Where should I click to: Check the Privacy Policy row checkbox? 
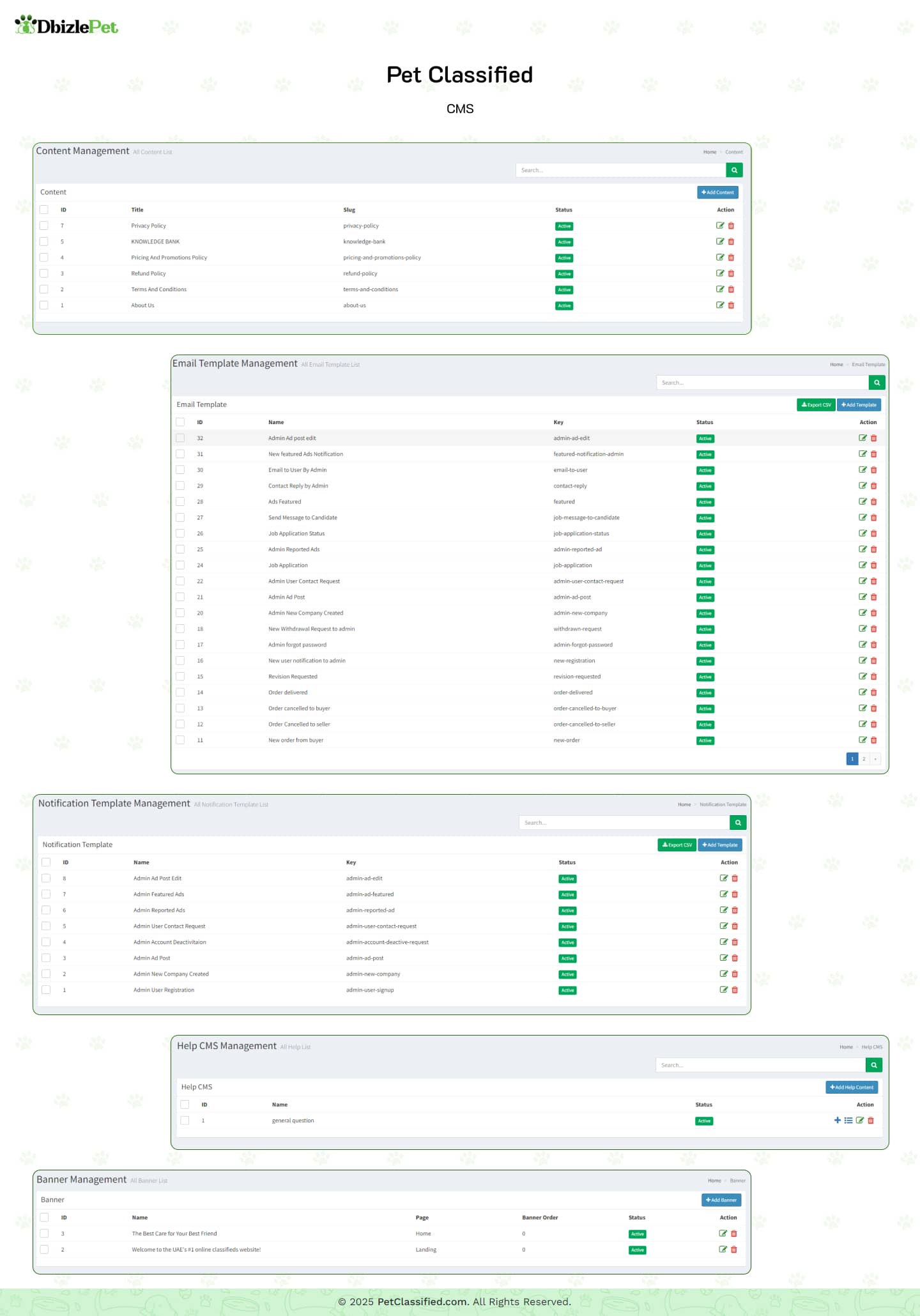click(x=44, y=226)
